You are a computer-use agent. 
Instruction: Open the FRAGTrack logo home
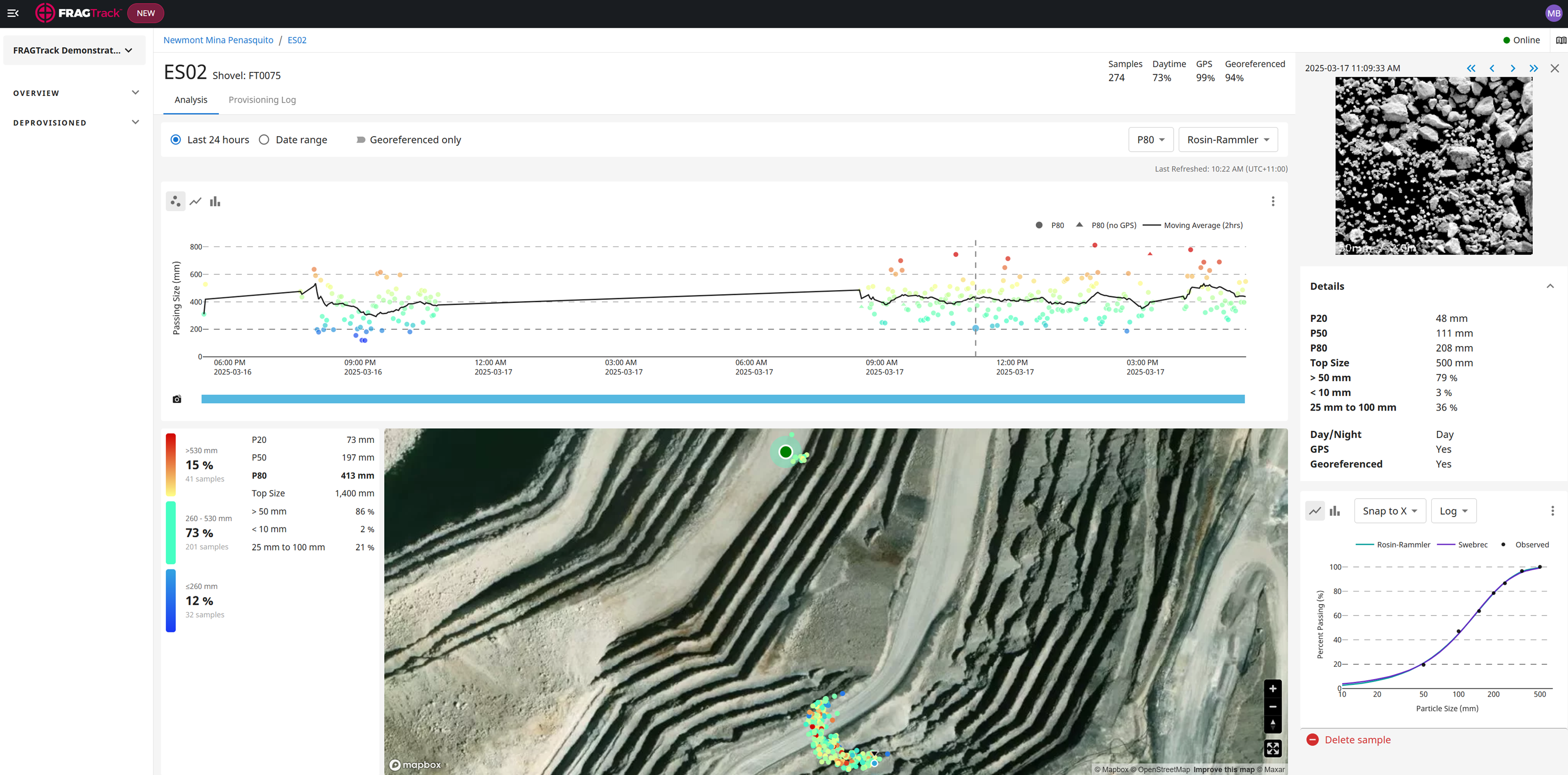pos(77,13)
